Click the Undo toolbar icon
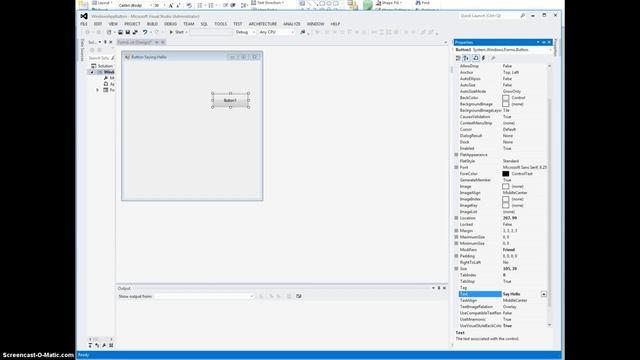This screenshot has width=640, height=360. pos(144,32)
